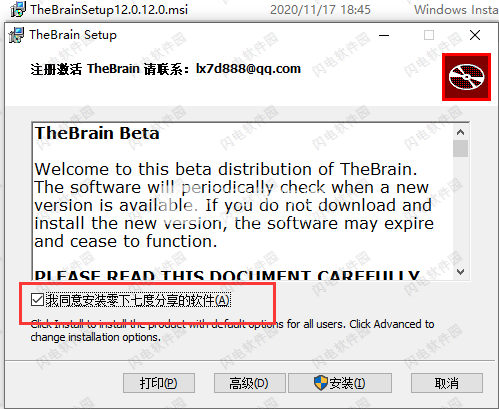Click the empty scrollbar track below the thumb
The width and height of the screenshot is (499, 409).
pyautogui.click(x=461, y=211)
